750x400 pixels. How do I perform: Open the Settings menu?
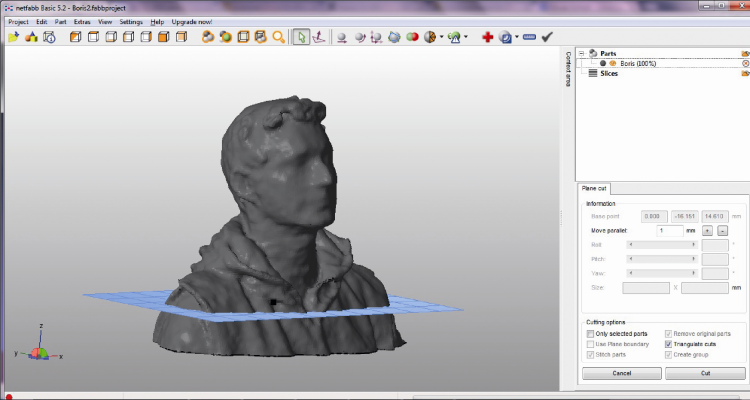pyautogui.click(x=131, y=22)
